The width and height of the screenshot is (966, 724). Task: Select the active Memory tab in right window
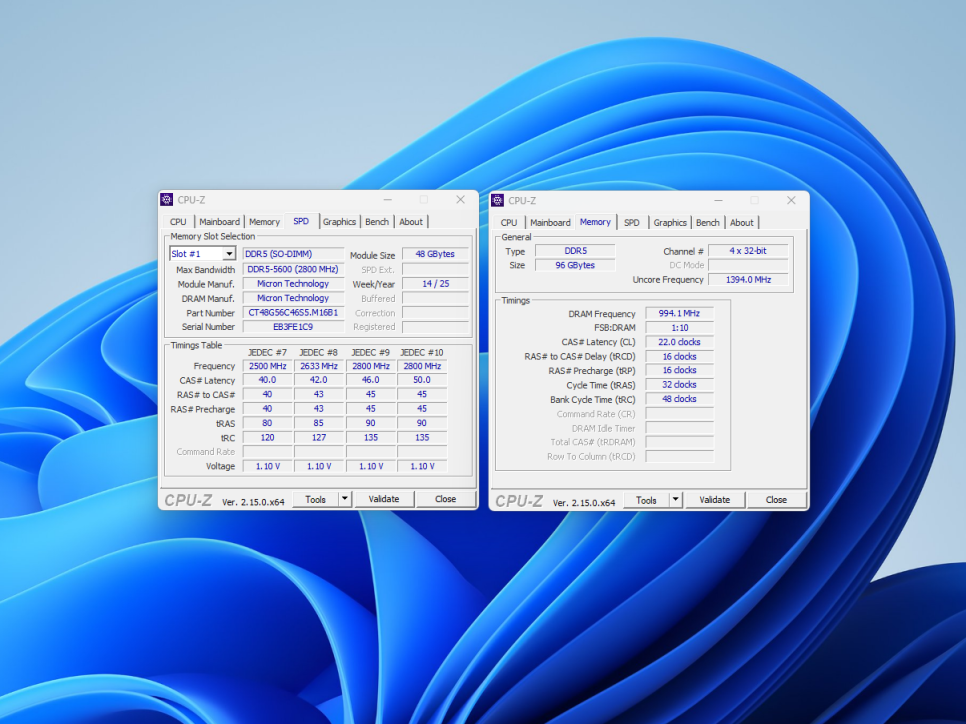point(595,222)
